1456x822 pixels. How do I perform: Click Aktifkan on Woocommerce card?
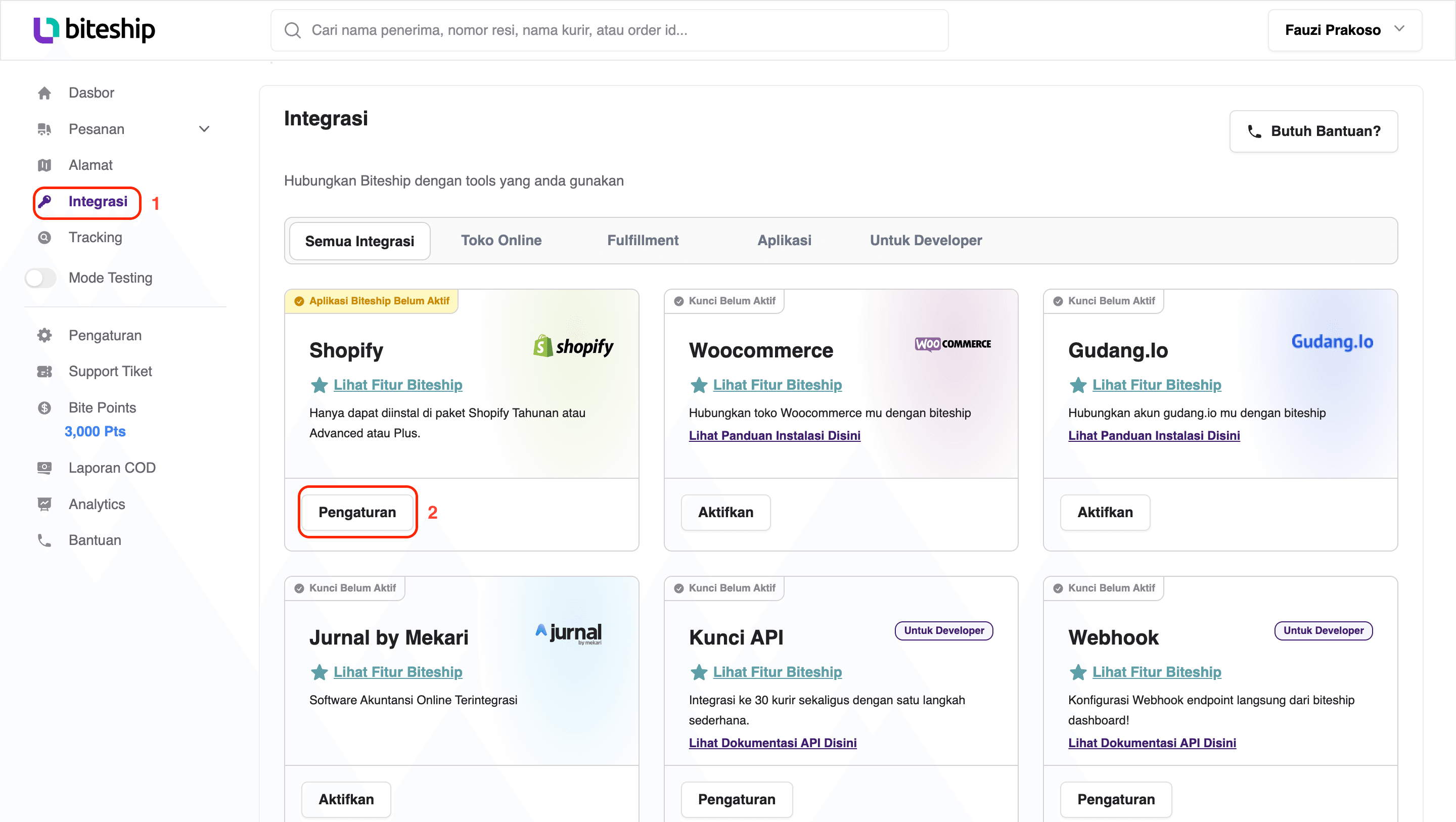pos(726,512)
